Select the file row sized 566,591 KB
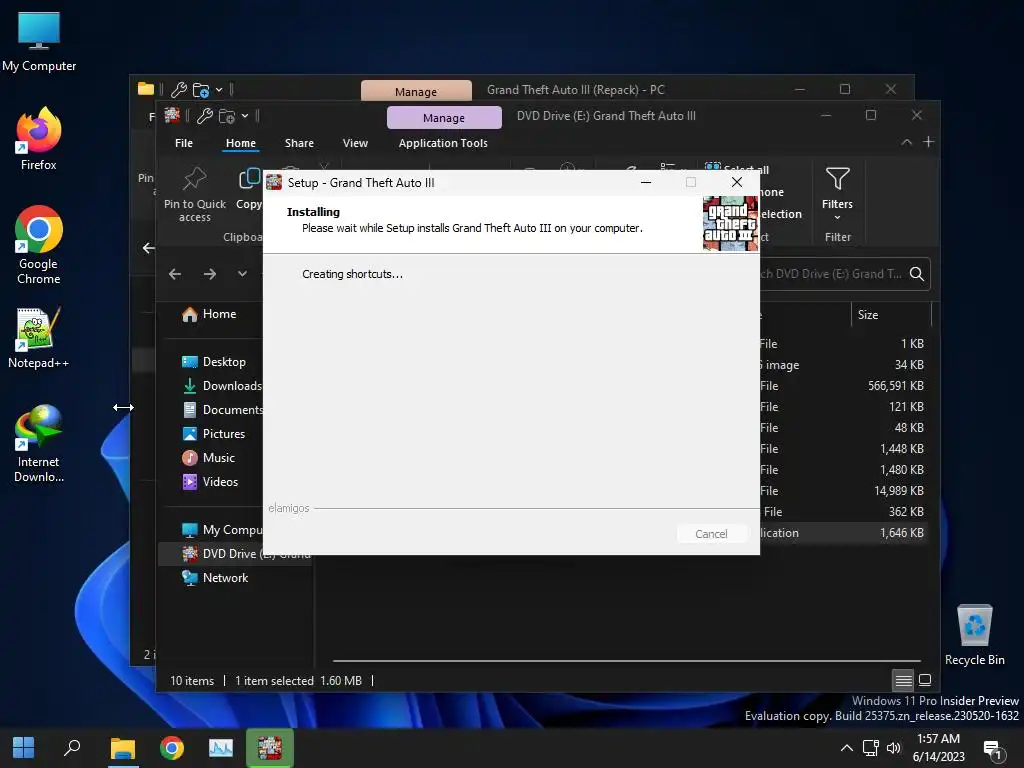Screen dimensions: 1024x768 pyautogui.click(x=843, y=386)
